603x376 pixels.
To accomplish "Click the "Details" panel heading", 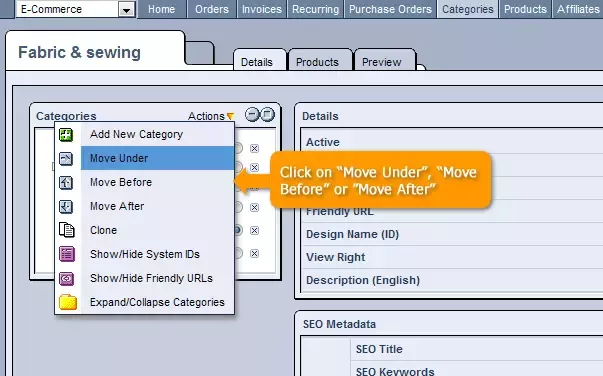I will click(320, 116).
